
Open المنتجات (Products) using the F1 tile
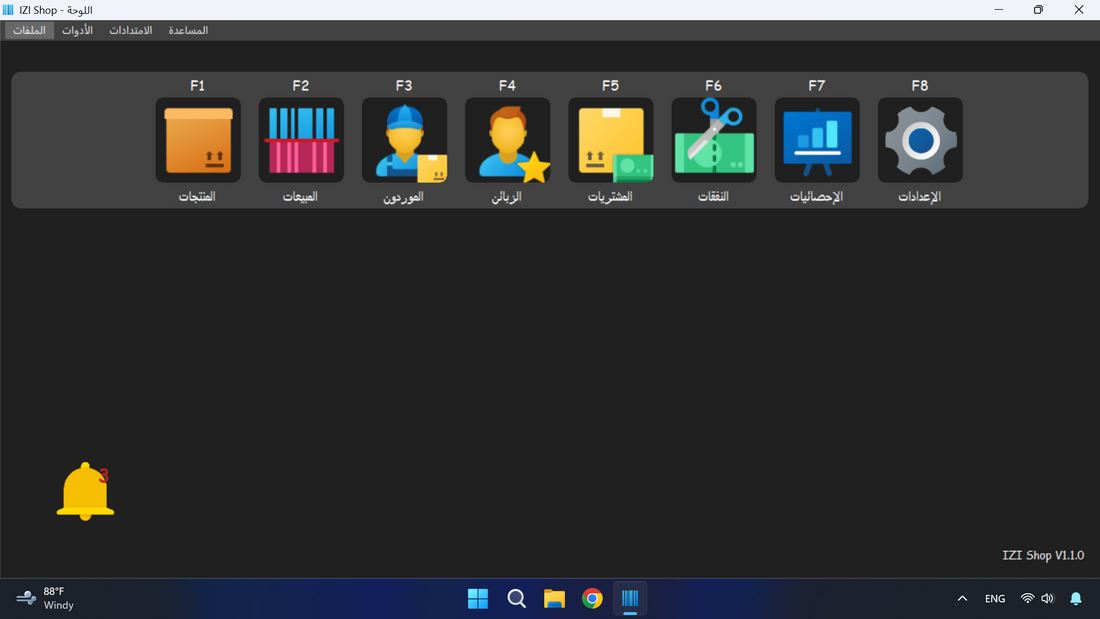197,139
